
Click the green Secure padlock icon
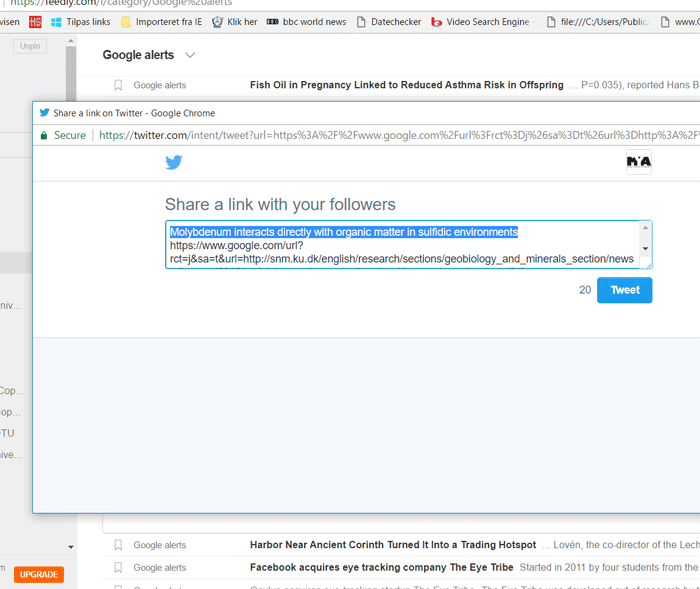point(44,135)
